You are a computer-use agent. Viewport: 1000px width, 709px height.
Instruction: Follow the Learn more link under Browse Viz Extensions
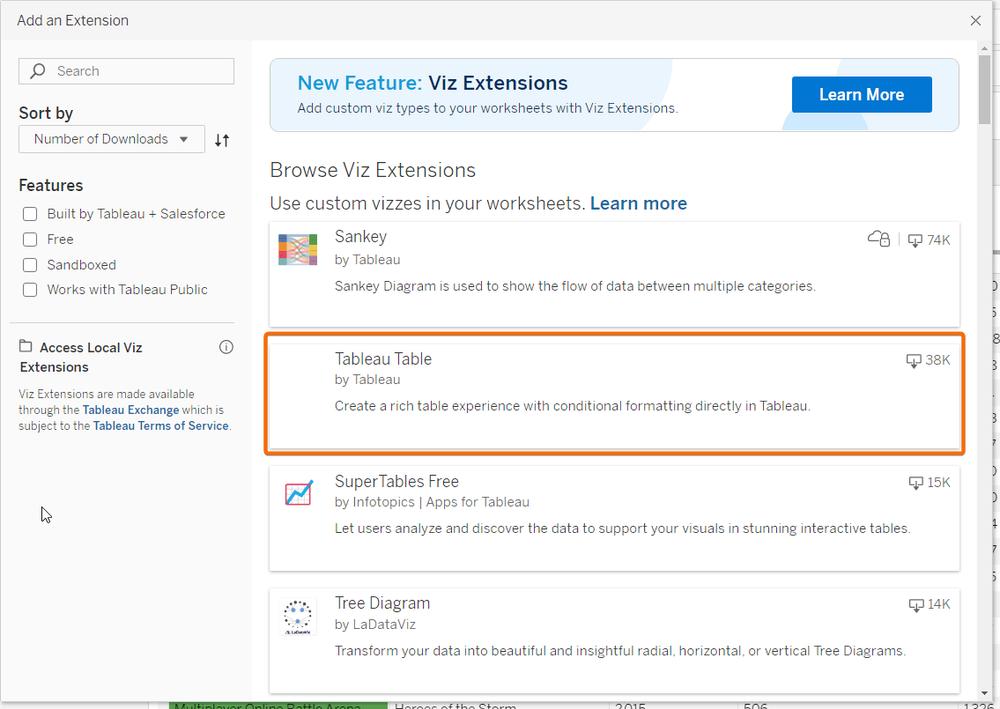638,203
